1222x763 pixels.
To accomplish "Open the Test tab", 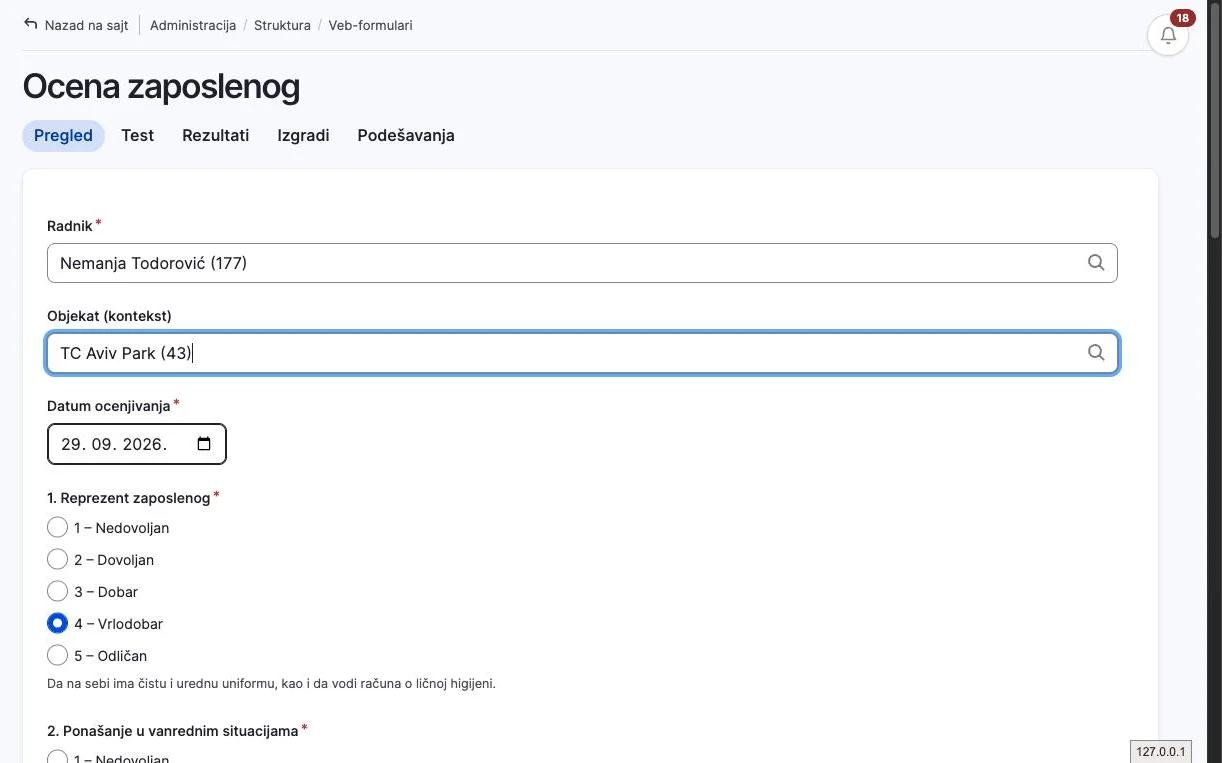I will (x=138, y=135).
